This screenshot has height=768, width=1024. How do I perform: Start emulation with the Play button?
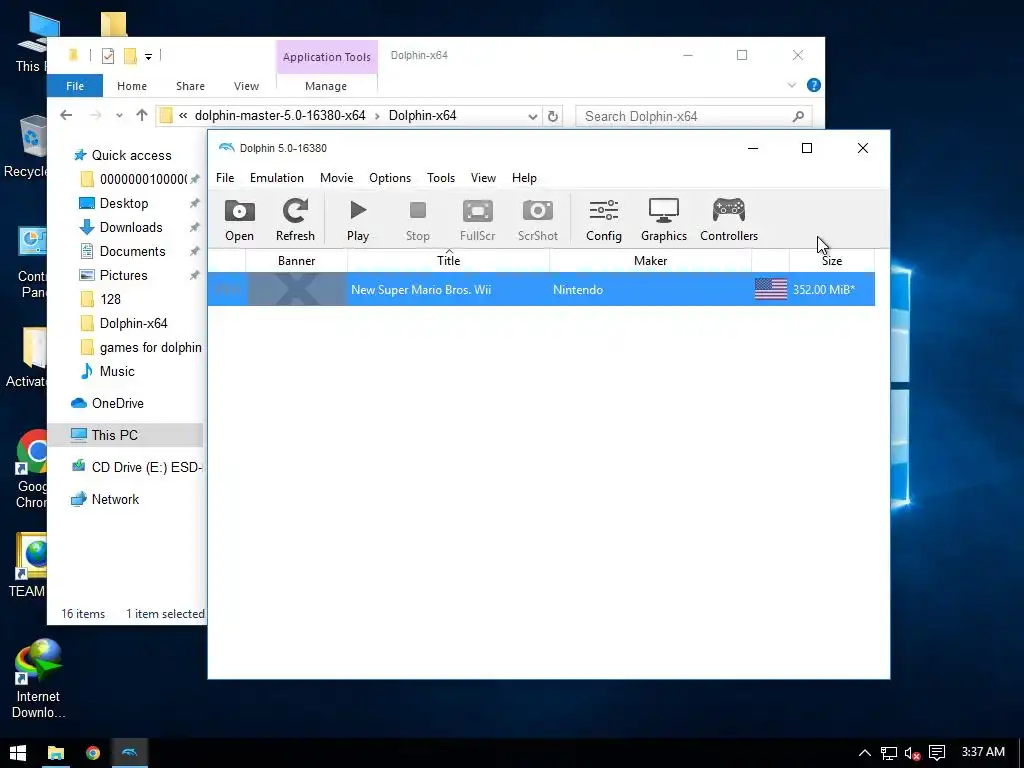(358, 220)
